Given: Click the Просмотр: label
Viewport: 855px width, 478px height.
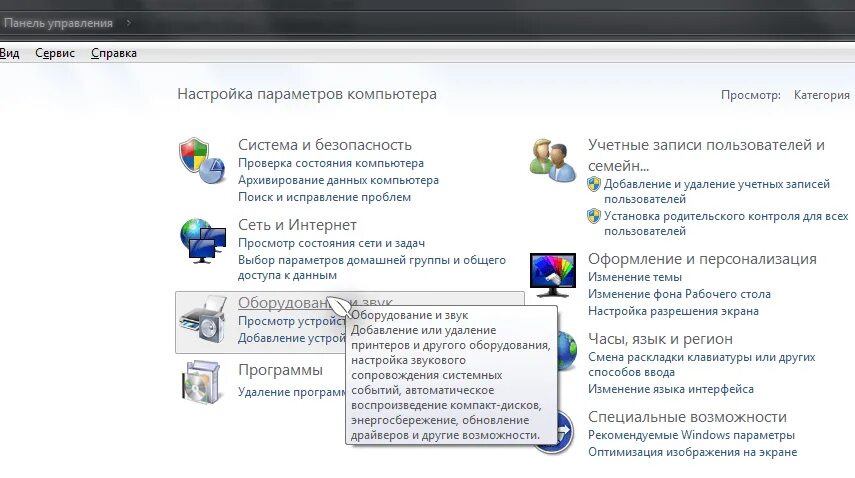Looking at the screenshot, I should coord(750,95).
